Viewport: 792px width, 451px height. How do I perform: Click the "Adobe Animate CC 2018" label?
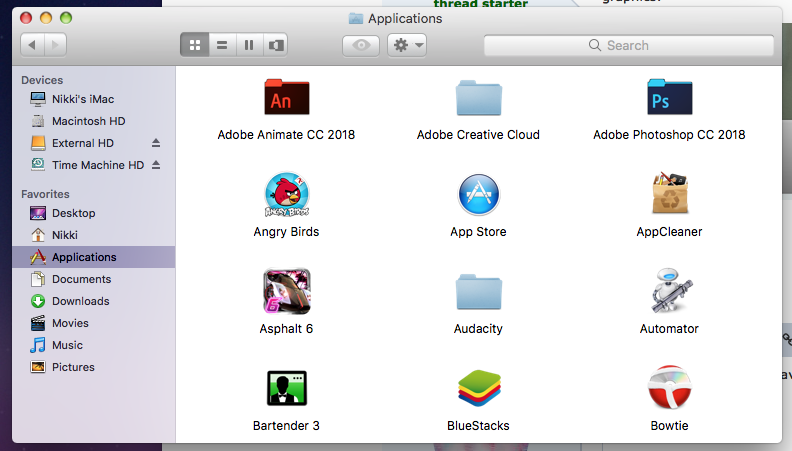click(286, 135)
